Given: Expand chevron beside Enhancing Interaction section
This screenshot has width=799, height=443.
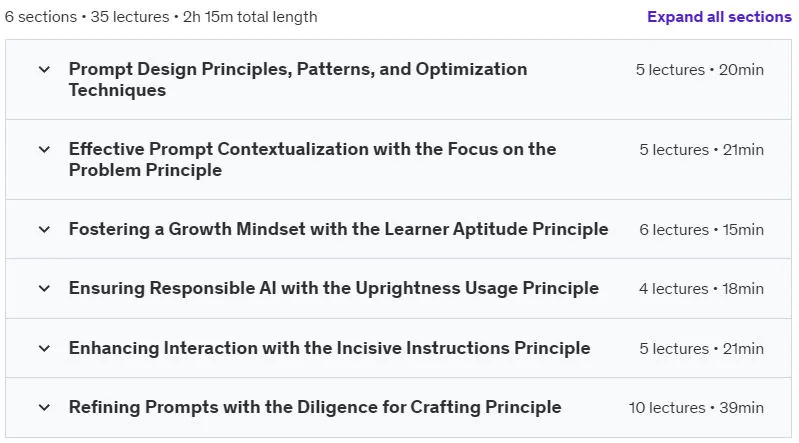Looking at the screenshot, I should tap(44, 349).
